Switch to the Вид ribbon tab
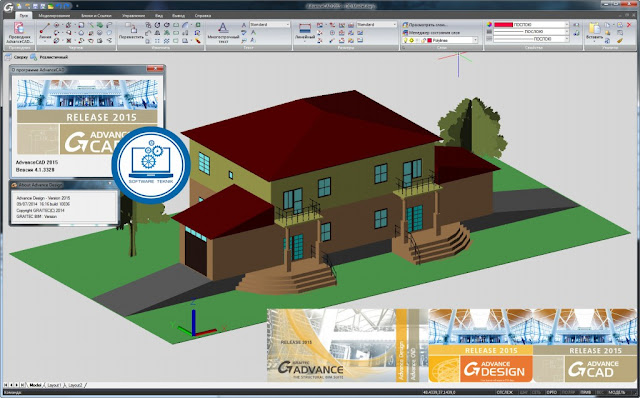 click(x=159, y=16)
